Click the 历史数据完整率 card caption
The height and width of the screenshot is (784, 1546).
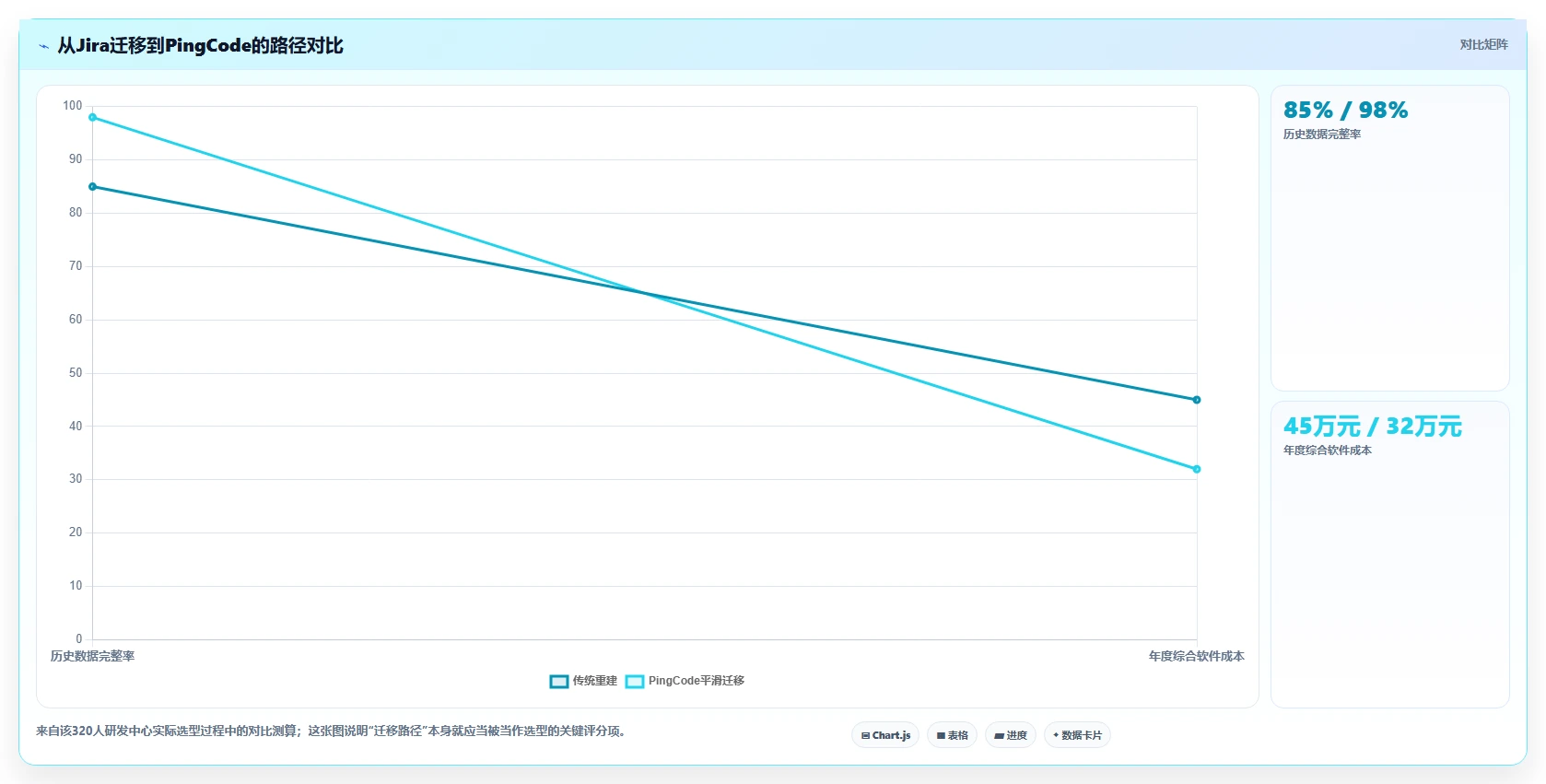[1322, 135]
